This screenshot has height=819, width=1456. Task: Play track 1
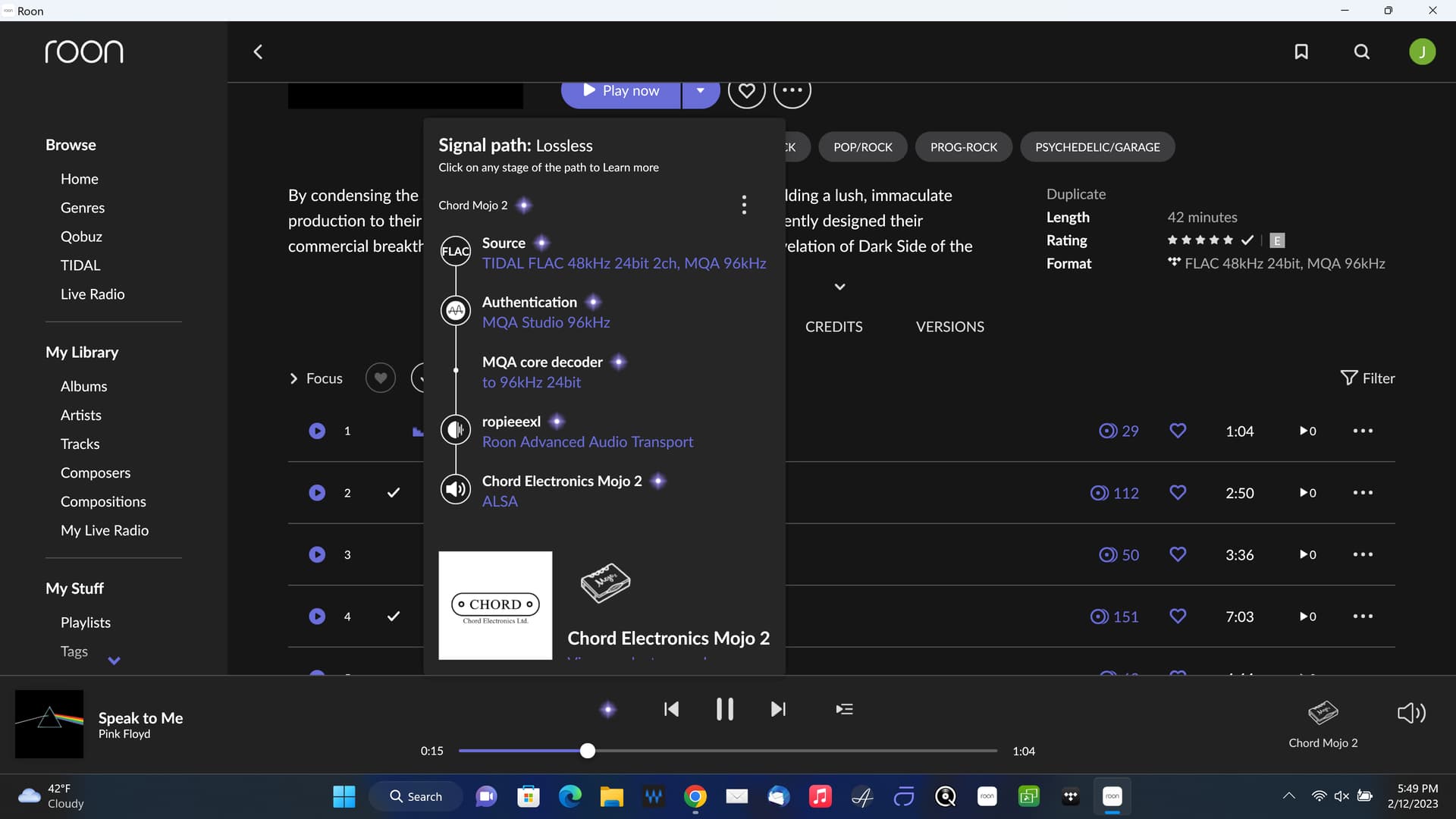317,431
